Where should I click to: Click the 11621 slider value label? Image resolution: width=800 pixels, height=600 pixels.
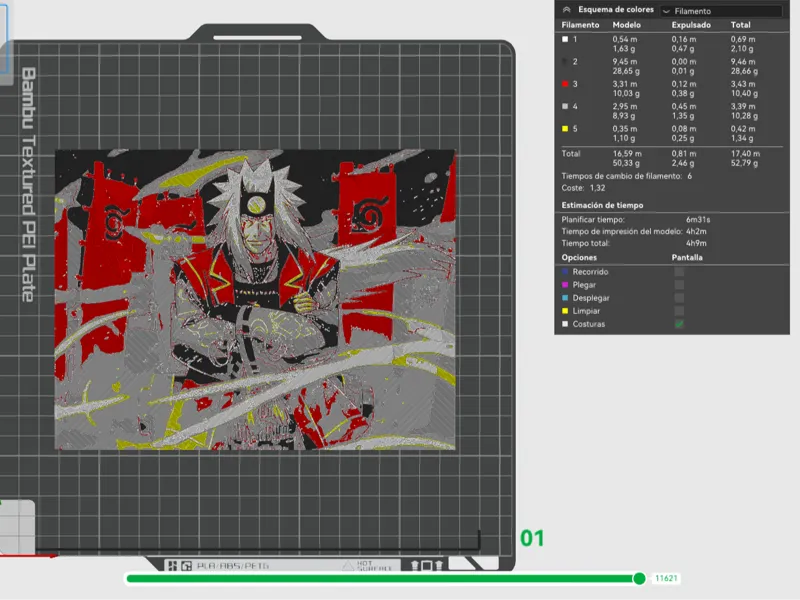[666, 578]
